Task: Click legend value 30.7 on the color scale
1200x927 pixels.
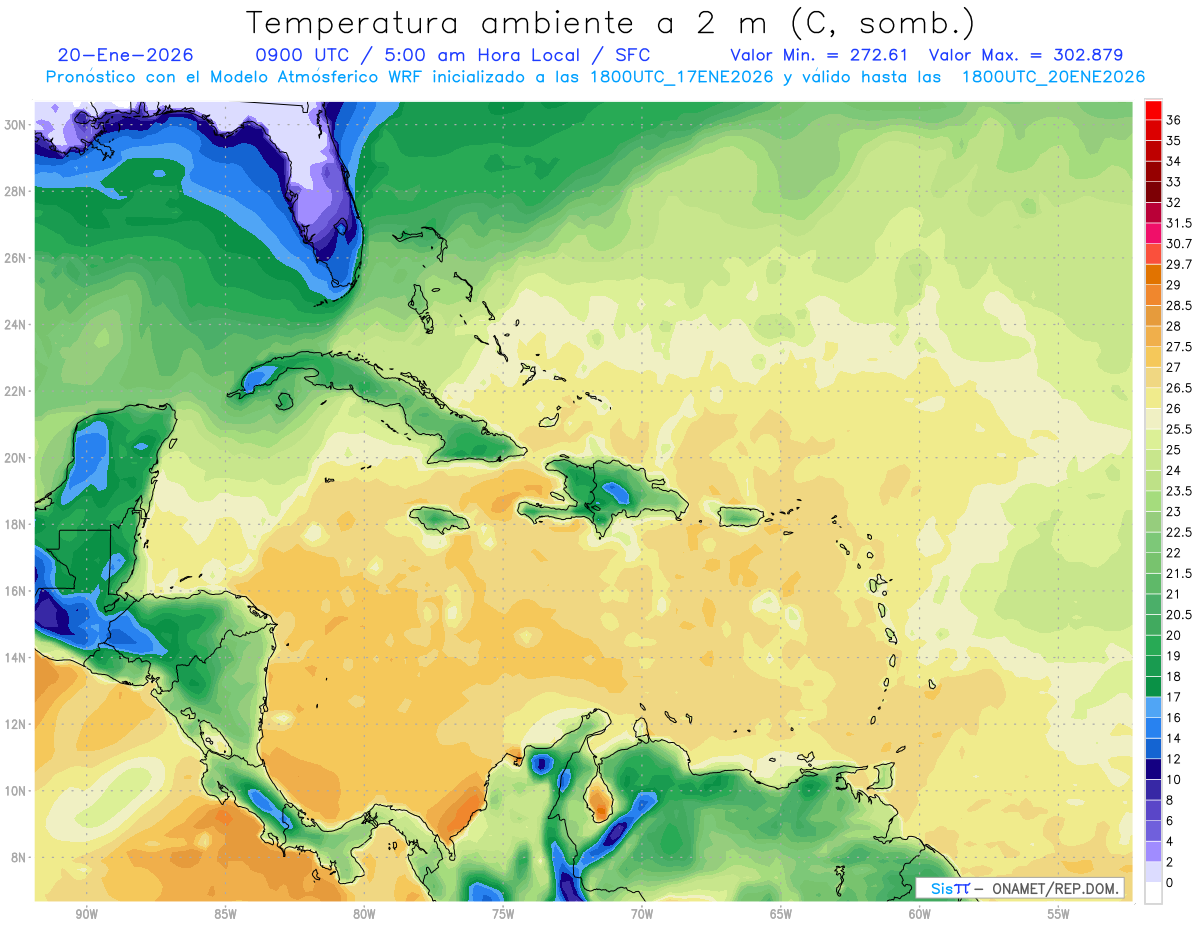Action: tap(1179, 244)
